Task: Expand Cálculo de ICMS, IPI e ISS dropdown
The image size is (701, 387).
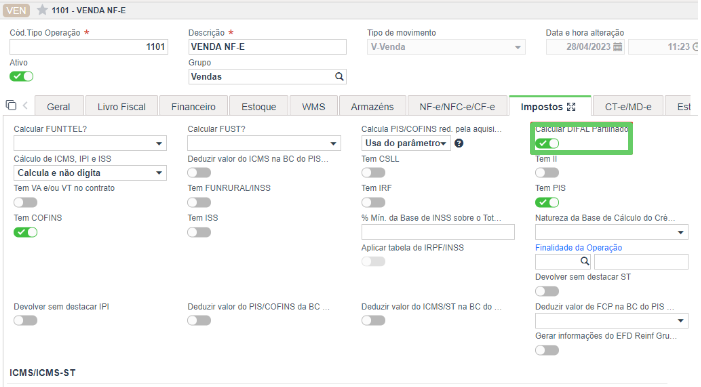Action: tap(90, 173)
